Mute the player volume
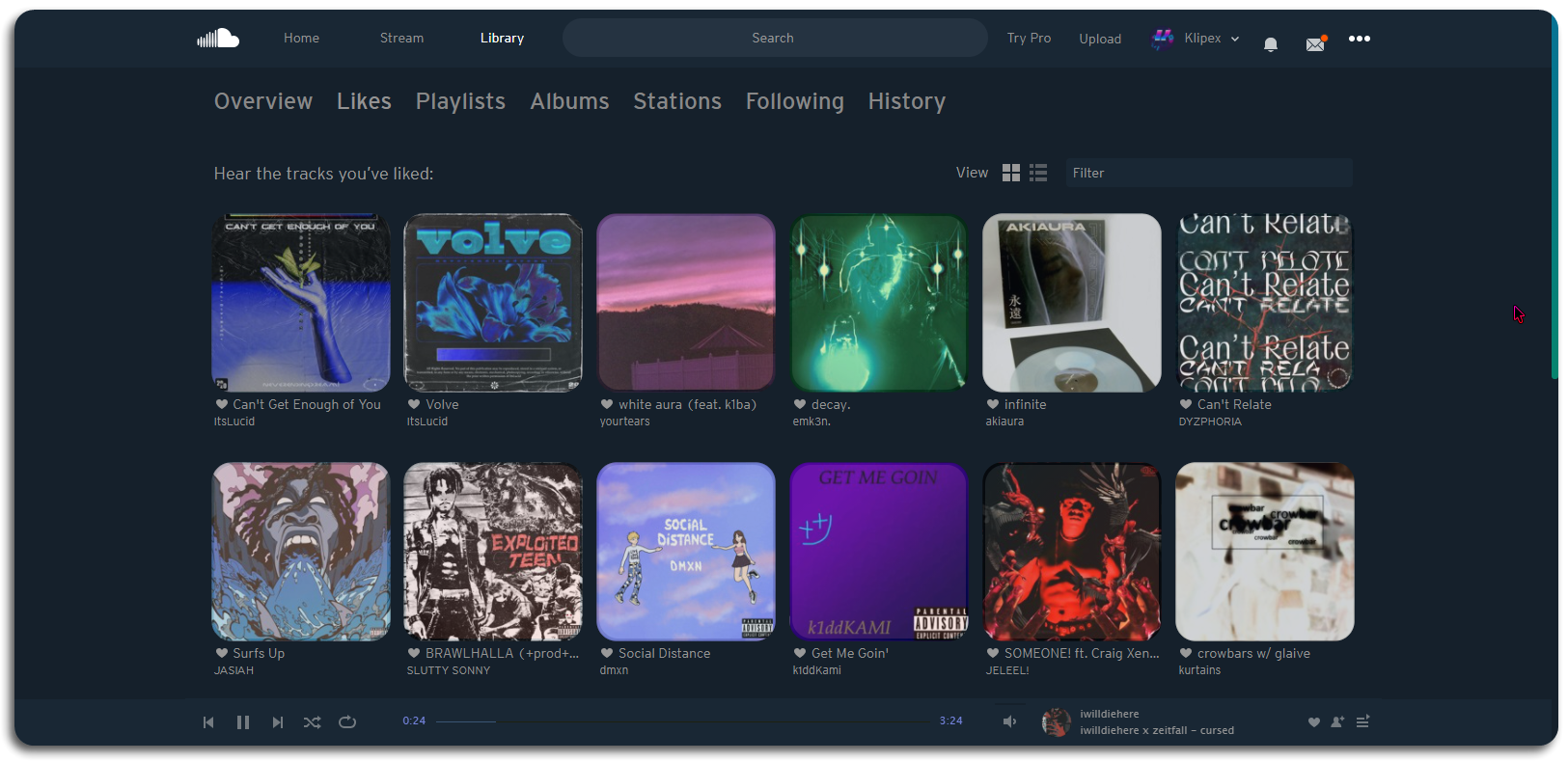Screen dimensions: 1568x761 1009,721
